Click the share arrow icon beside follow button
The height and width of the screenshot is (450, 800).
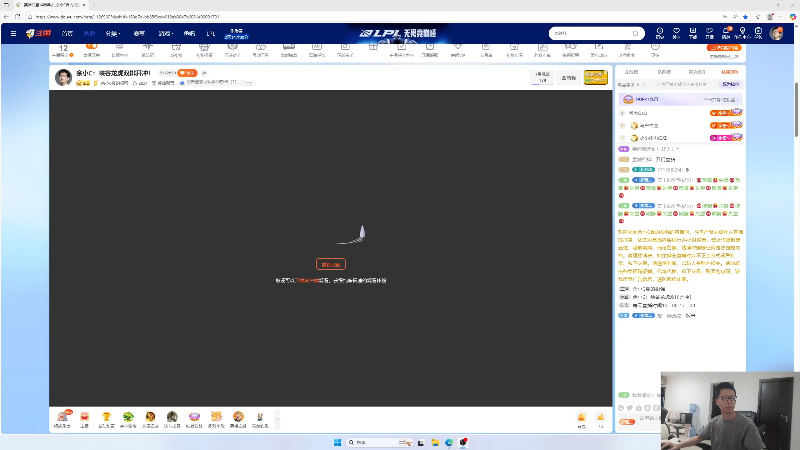click(204, 73)
